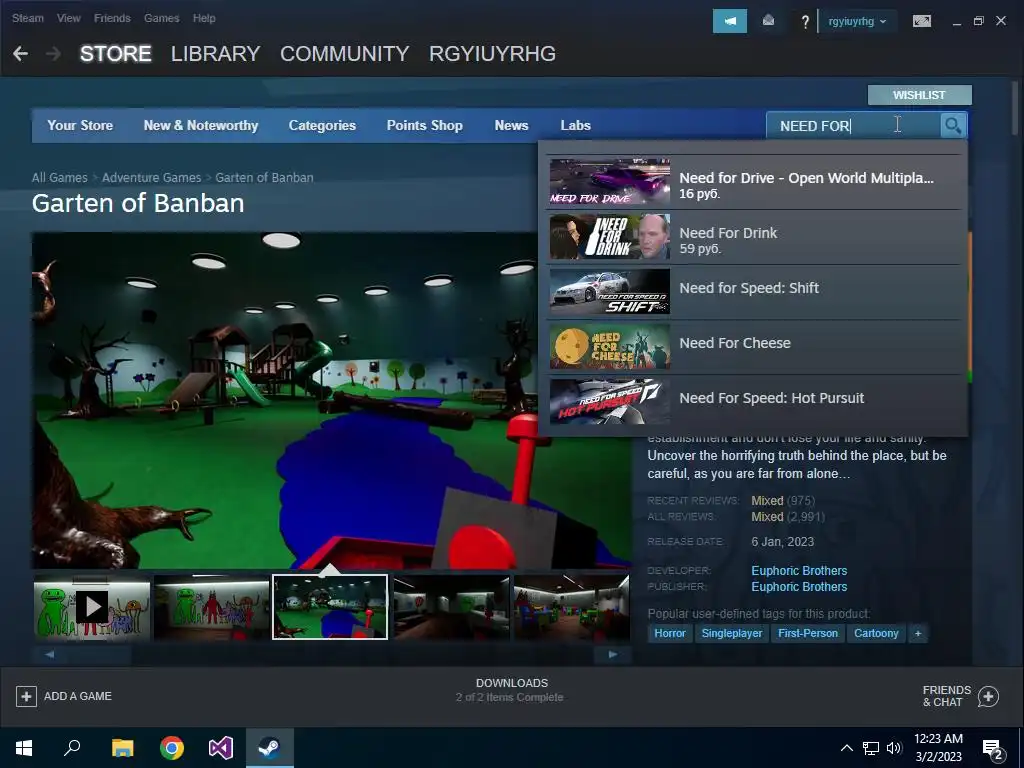Open Windows taskbar search
Viewport: 1024px width, 768px height.
click(72, 748)
